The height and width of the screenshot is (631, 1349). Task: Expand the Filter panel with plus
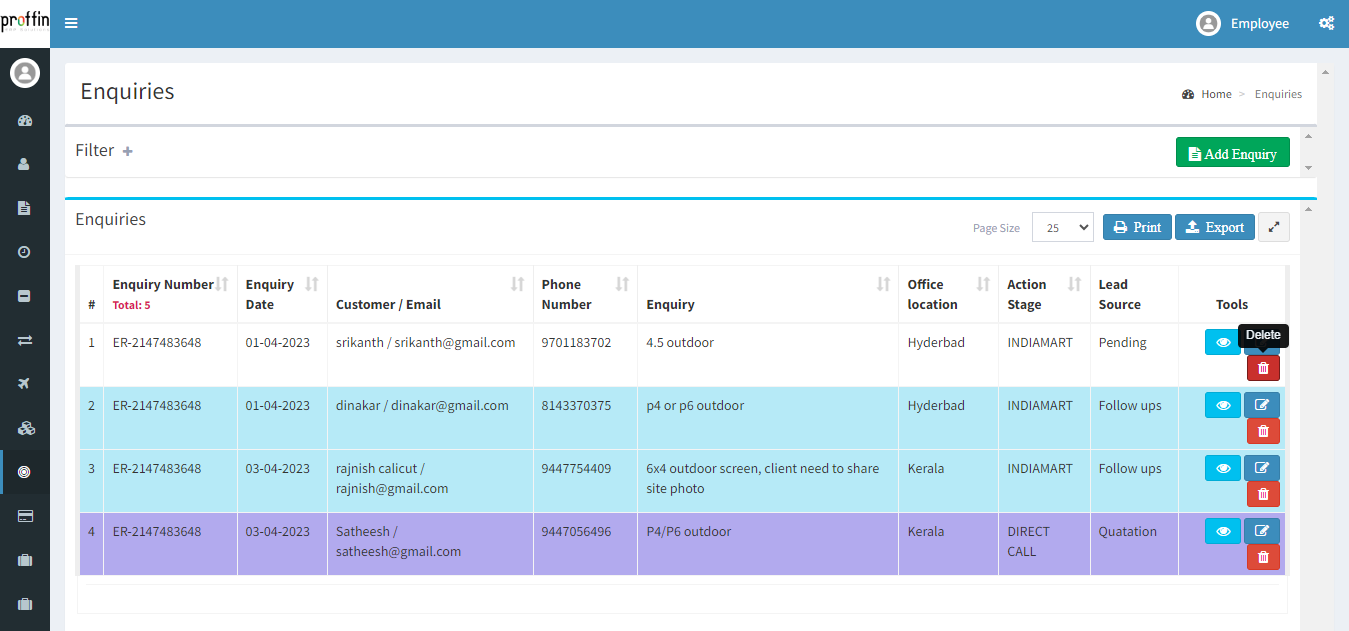[x=128, y=151]
